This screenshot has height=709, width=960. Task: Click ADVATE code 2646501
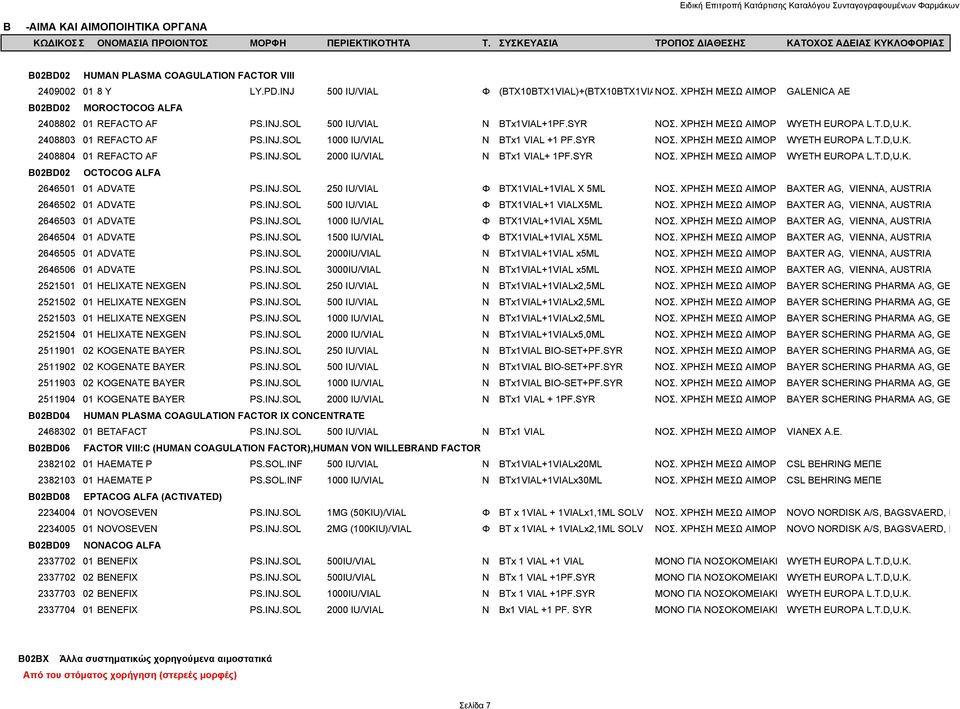tap(56, 189)
